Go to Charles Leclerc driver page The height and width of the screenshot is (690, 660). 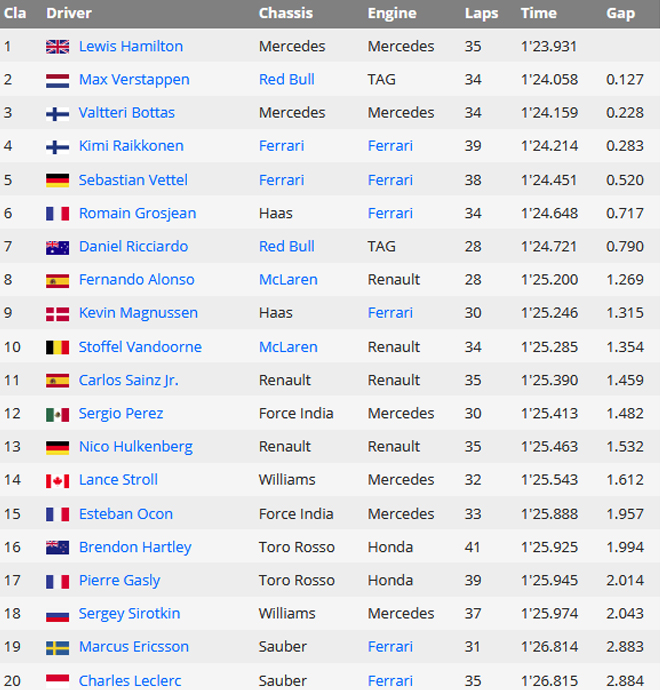tap(130, 680)
